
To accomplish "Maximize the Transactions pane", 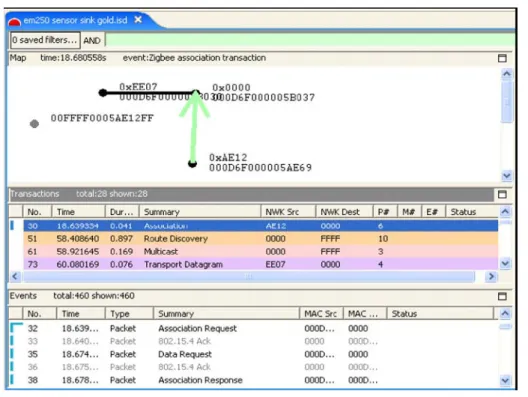I will (502, 194).
